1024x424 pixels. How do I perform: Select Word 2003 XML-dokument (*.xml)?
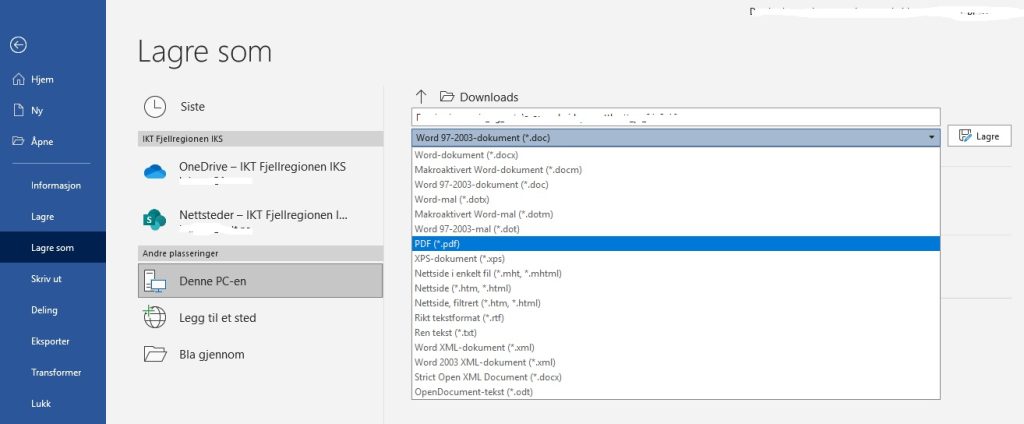(676, 362)
